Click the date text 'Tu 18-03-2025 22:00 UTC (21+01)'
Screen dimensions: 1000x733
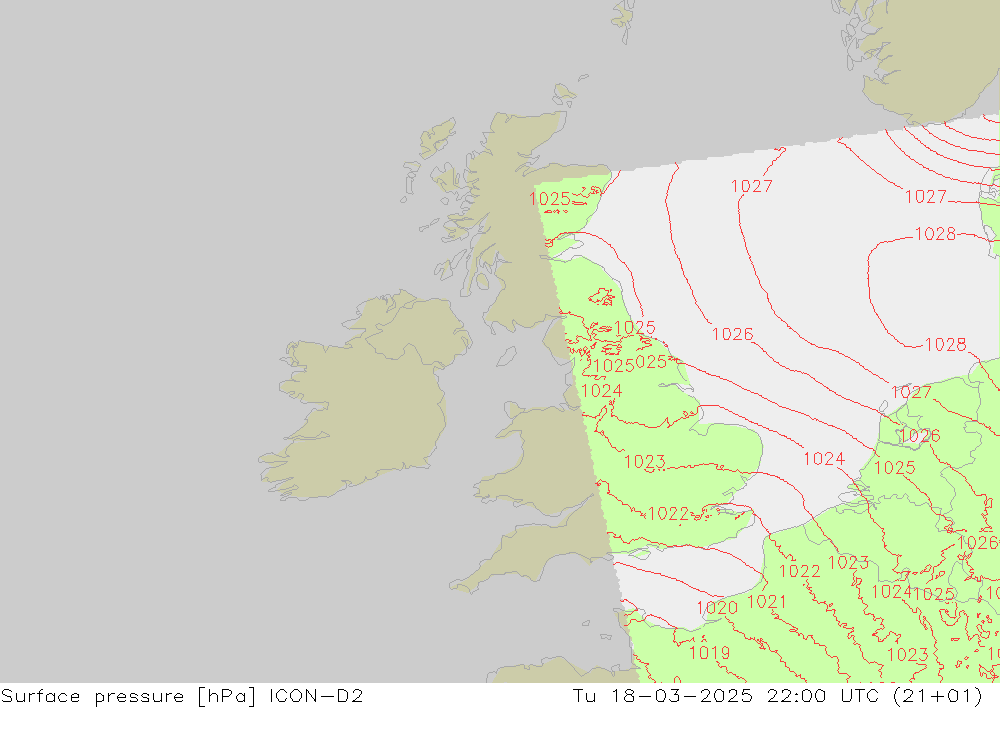coord(777,696)
